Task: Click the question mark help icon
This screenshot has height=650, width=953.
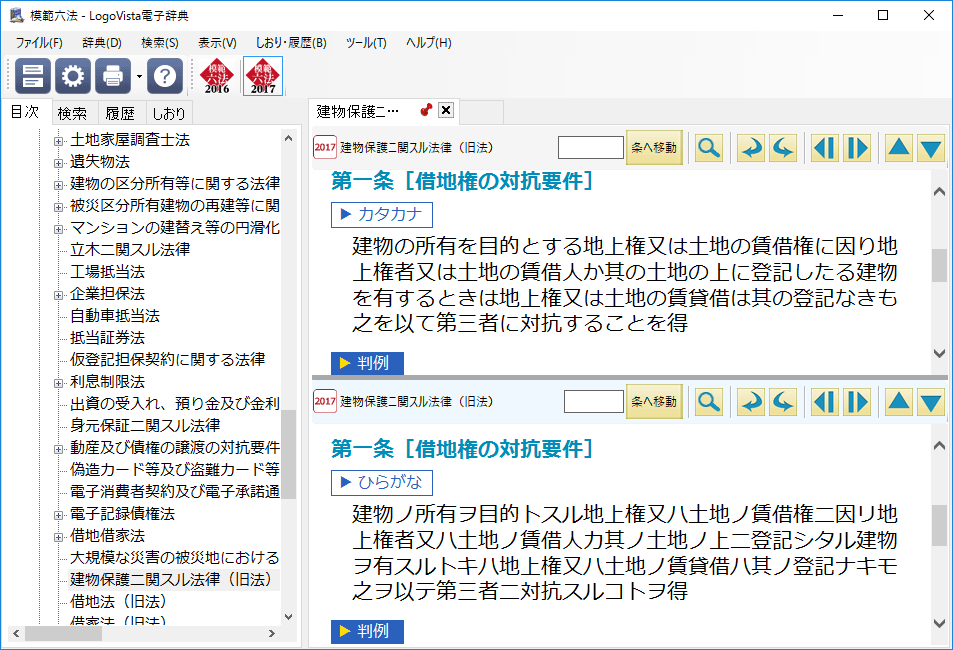Action: [165, 76]
